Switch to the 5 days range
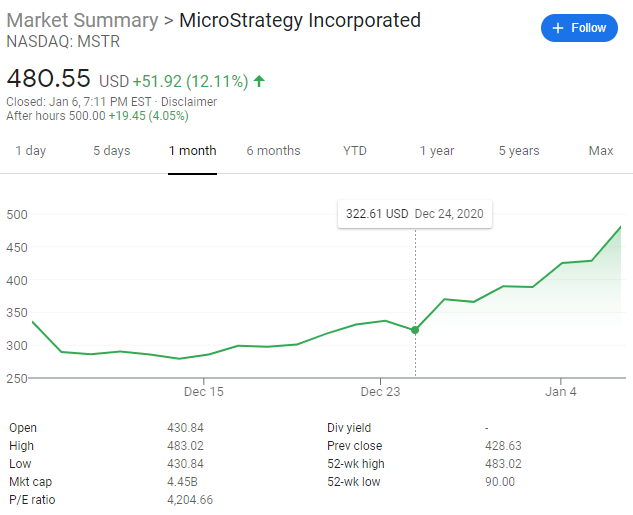This screenshot has width=633, height=515. (x=112, y=151)
